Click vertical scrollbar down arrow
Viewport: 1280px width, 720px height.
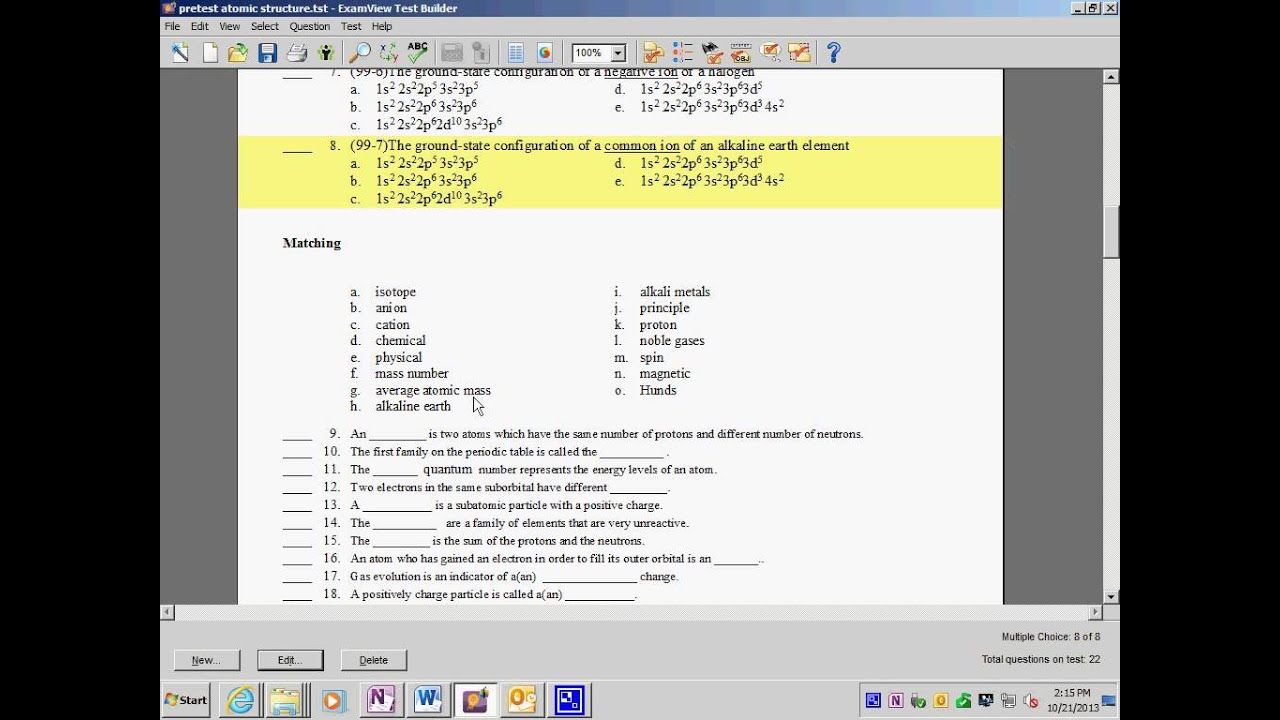(x=1111, y=597)
